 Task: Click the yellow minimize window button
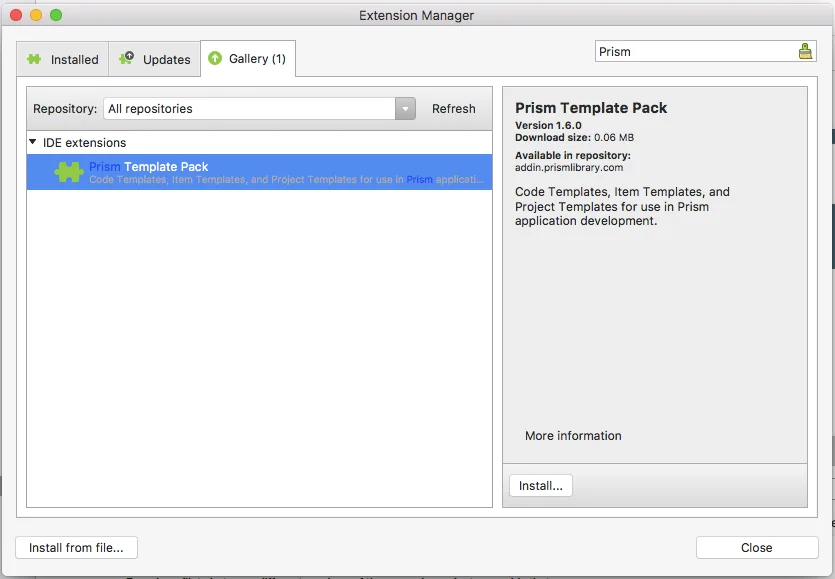(36, 15)
